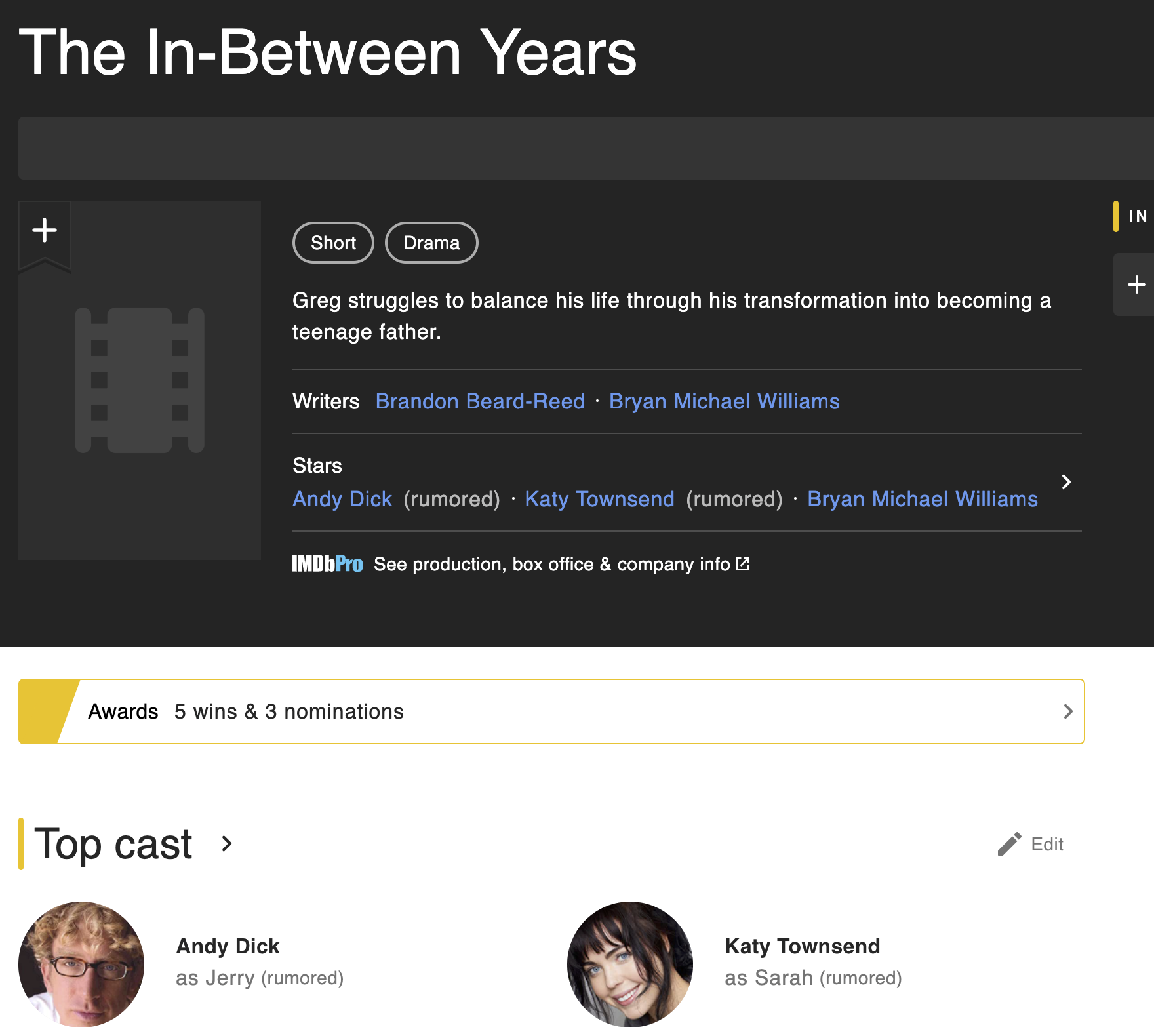Image resolution: width=1154 pixels, height=1036 pixels.
Task: Click The In-Between Years title
Action: click(x=328, y=52)
